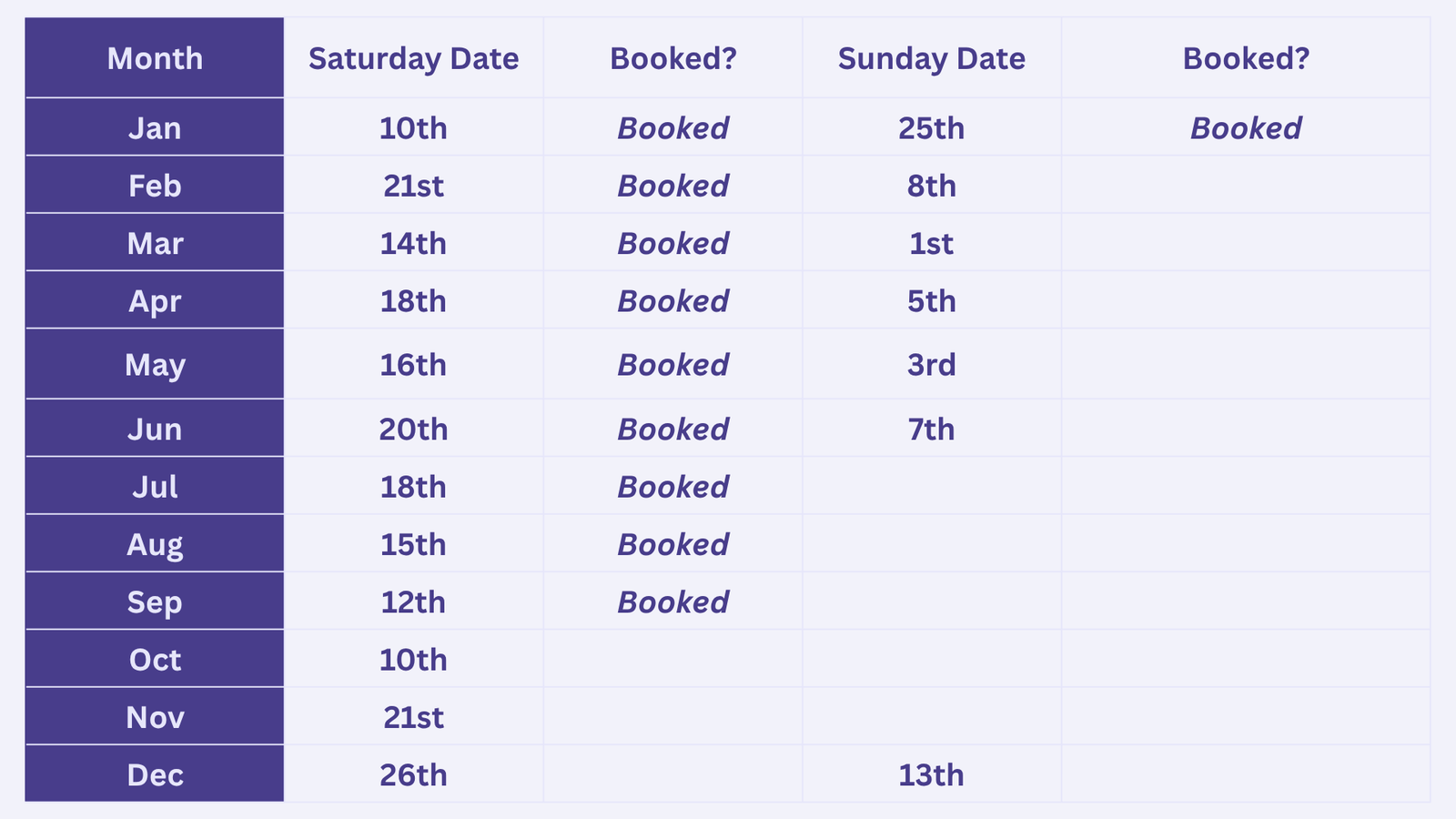The image size is (1456, 819).
Task: Select the Saturday Date column header
Action: click(x=413, y=58)
